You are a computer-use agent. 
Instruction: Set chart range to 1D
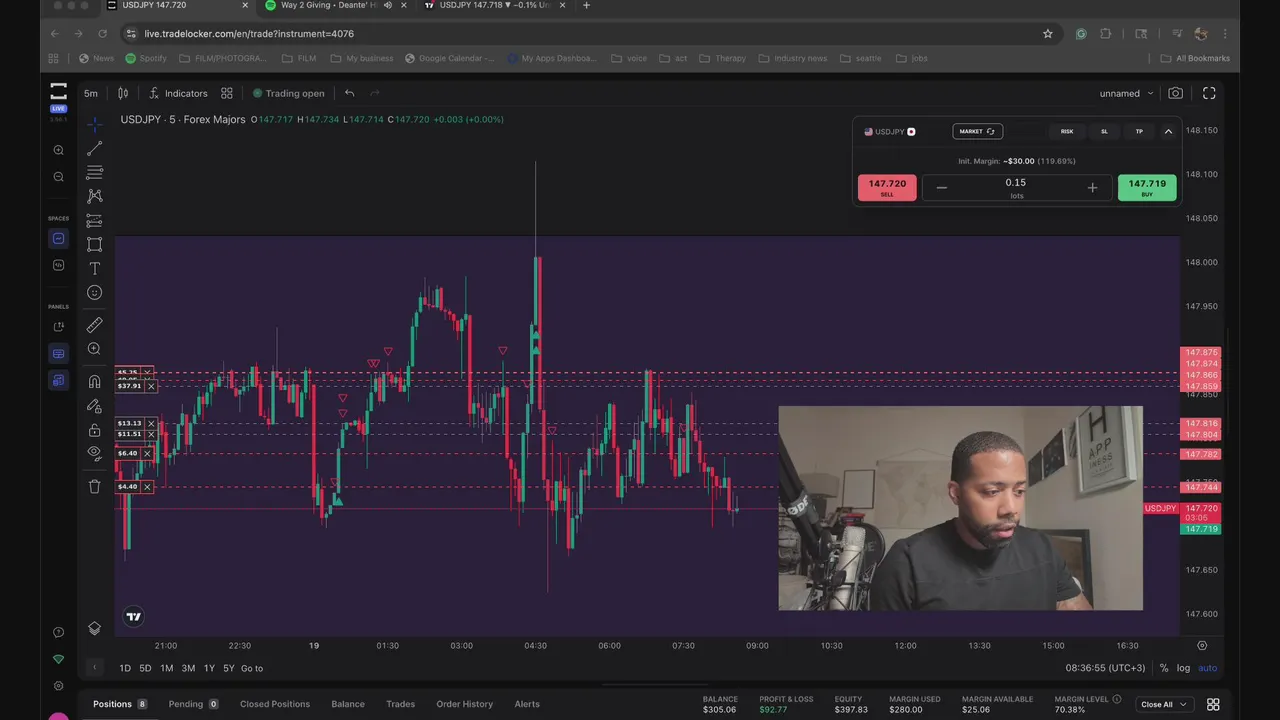(125, 668)
